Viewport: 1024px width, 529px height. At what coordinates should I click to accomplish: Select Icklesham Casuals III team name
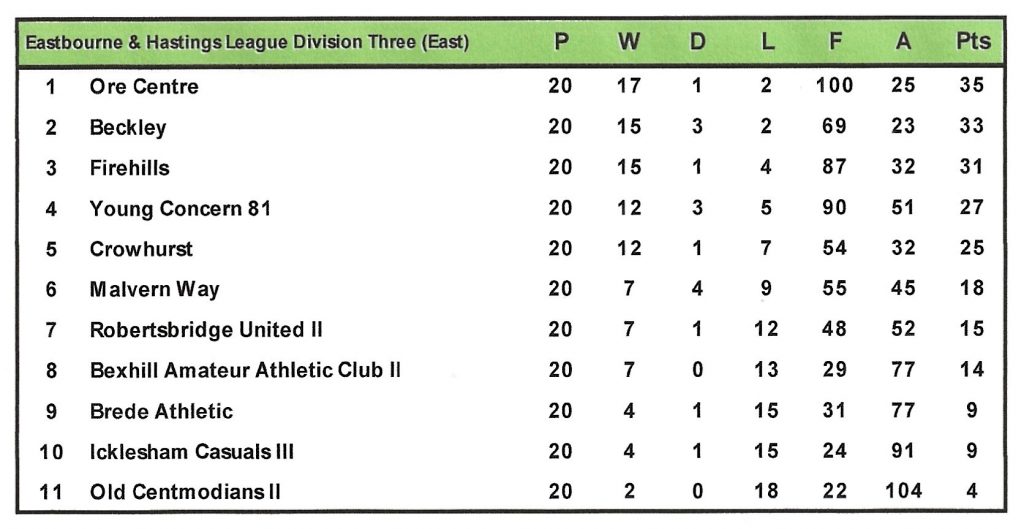point(192,452)
